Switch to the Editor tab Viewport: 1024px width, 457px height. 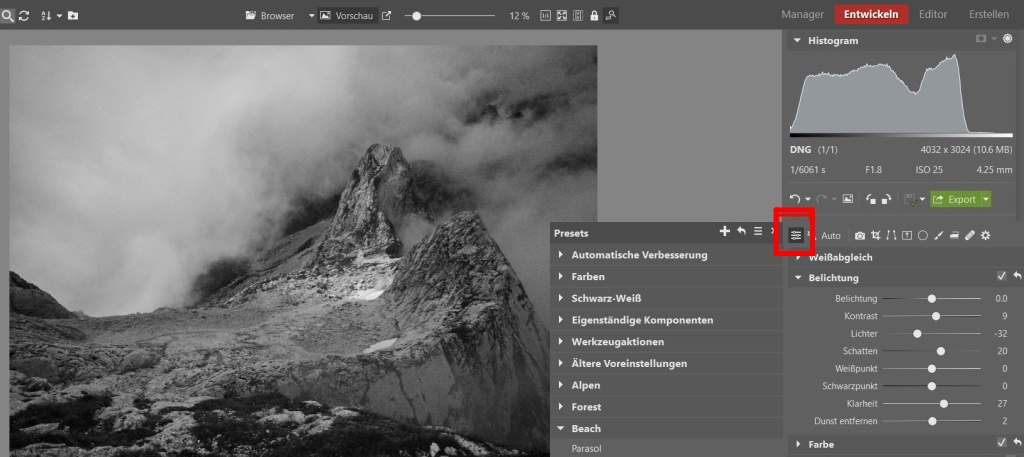(x=933, y=15)
